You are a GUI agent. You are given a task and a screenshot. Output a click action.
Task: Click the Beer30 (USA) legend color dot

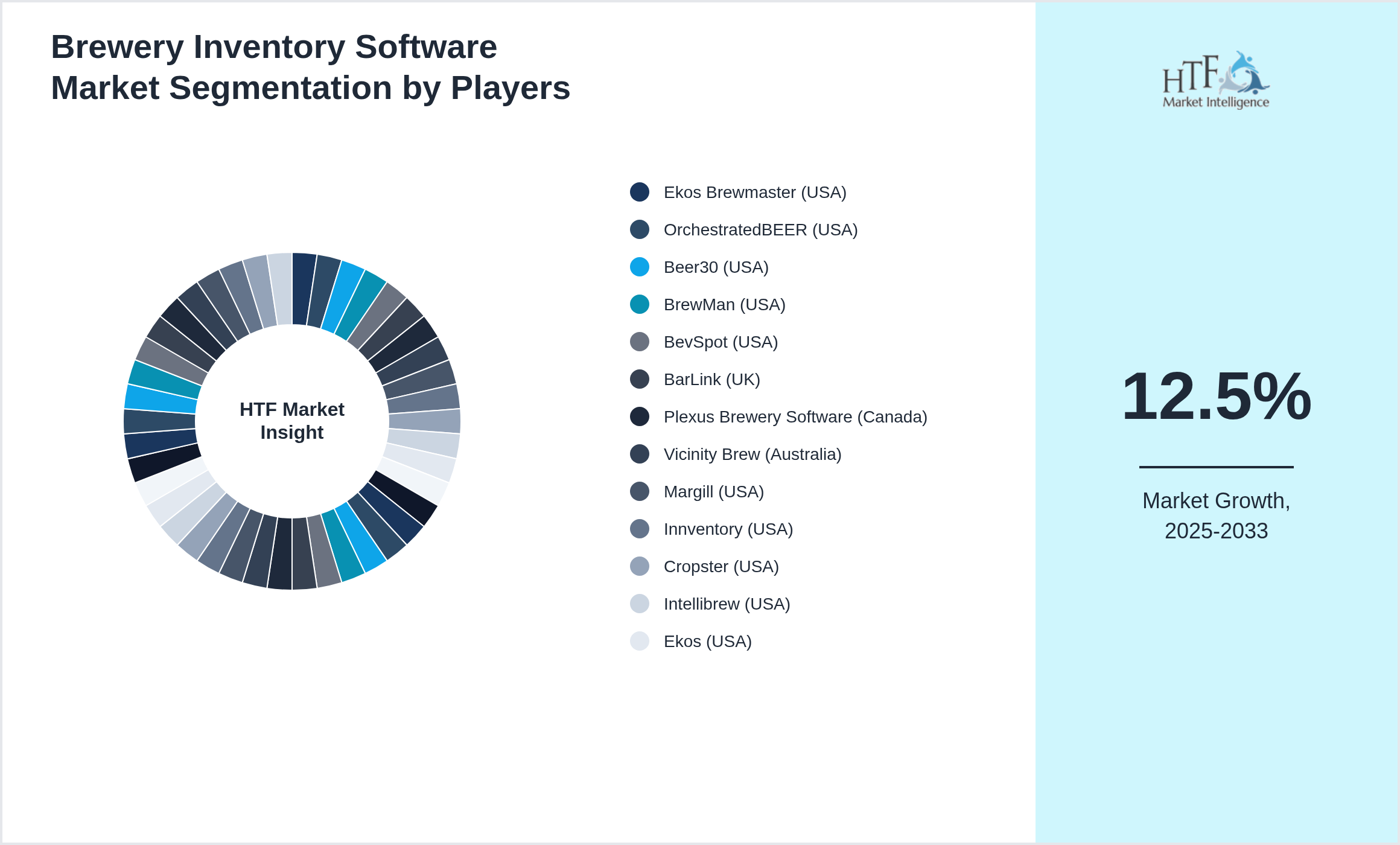click(640, 267)
